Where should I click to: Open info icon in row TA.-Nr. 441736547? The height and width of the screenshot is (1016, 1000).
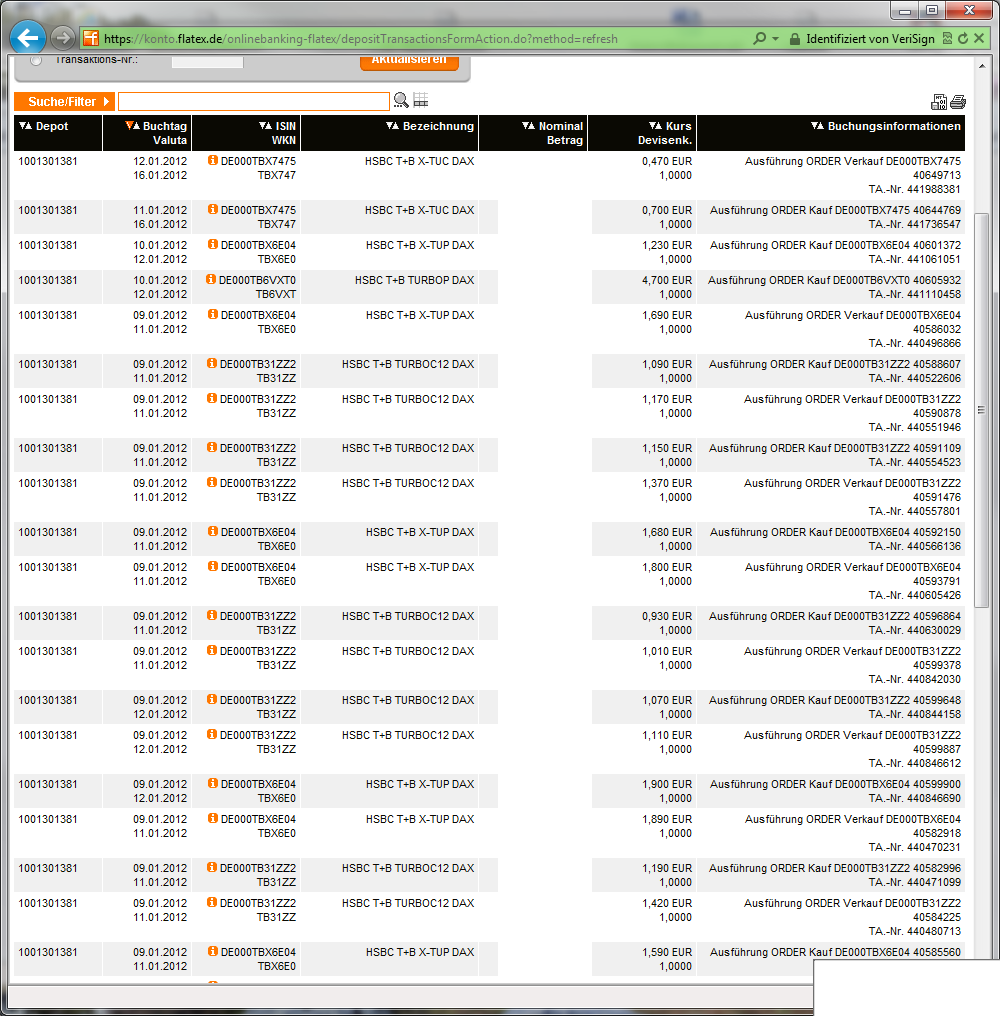pos(213,209)
